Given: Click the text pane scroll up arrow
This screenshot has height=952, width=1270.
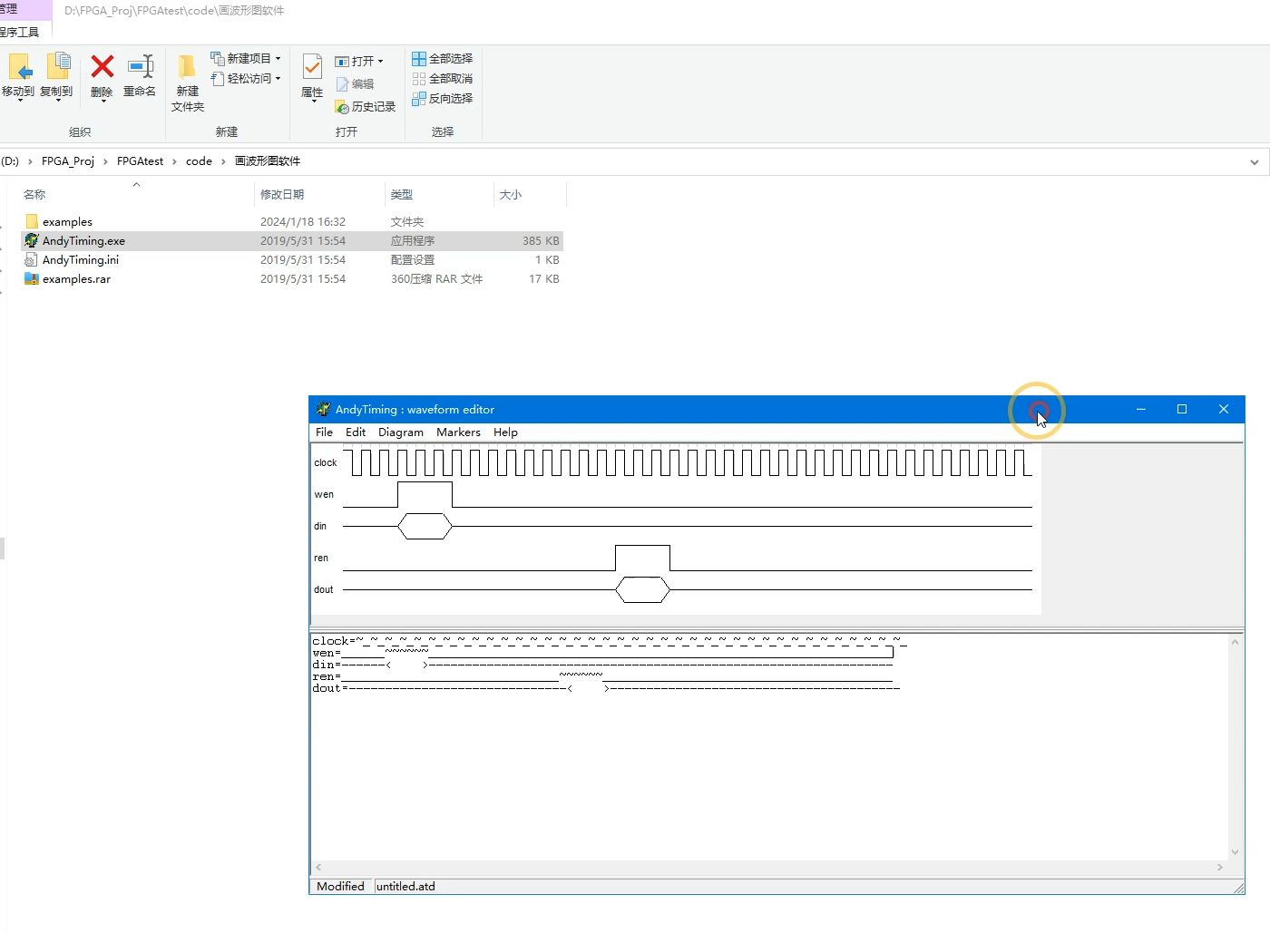Looking at the screenshot, I should click(x=1235, y=642).
